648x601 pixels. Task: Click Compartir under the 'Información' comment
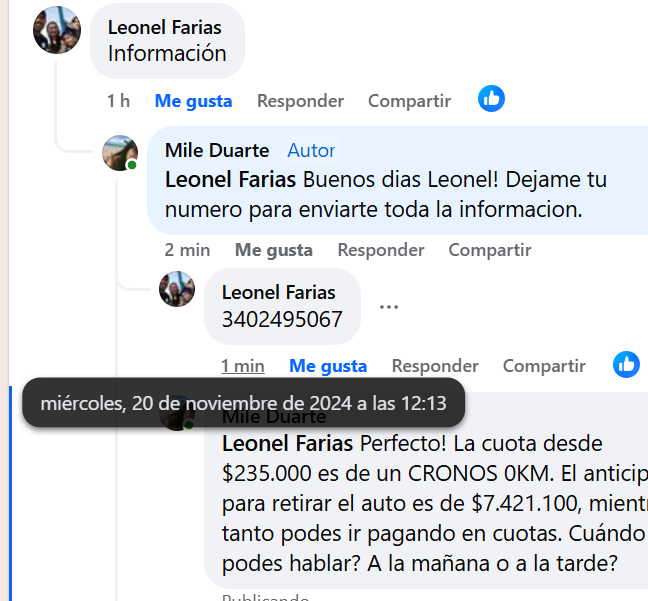click(409, 101)
